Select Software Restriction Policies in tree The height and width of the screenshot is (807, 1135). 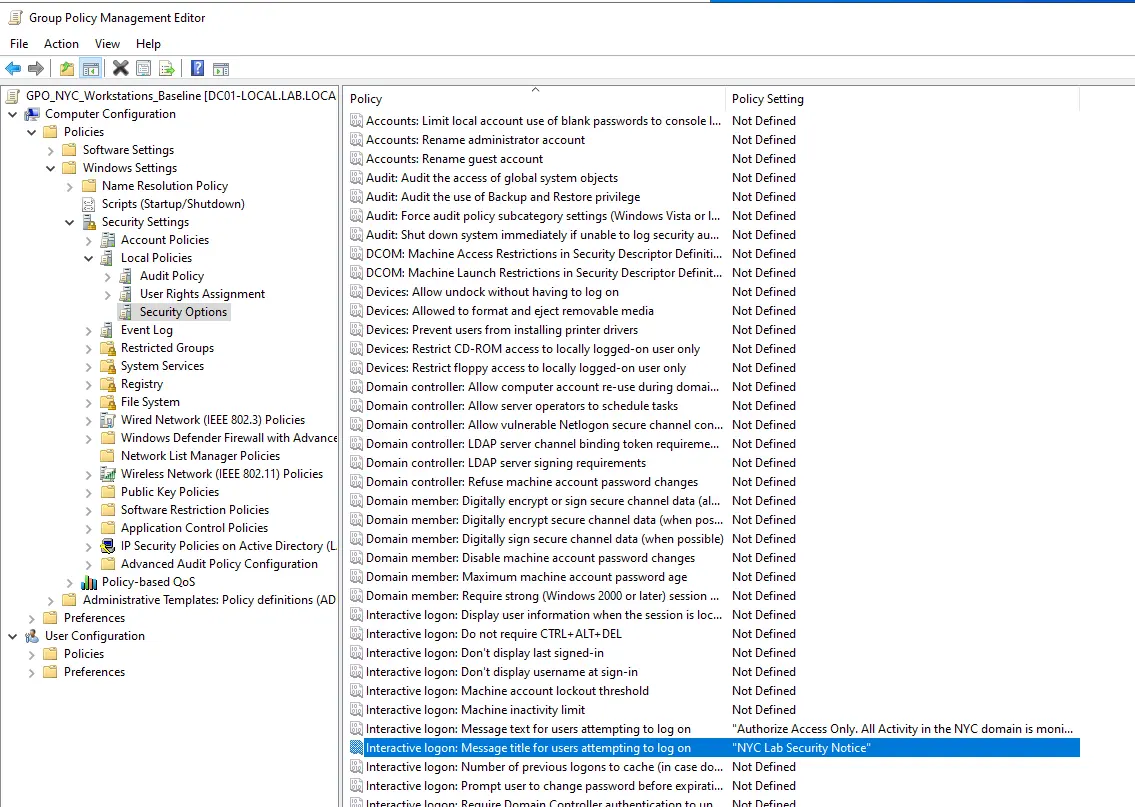[x=195, y=510]
